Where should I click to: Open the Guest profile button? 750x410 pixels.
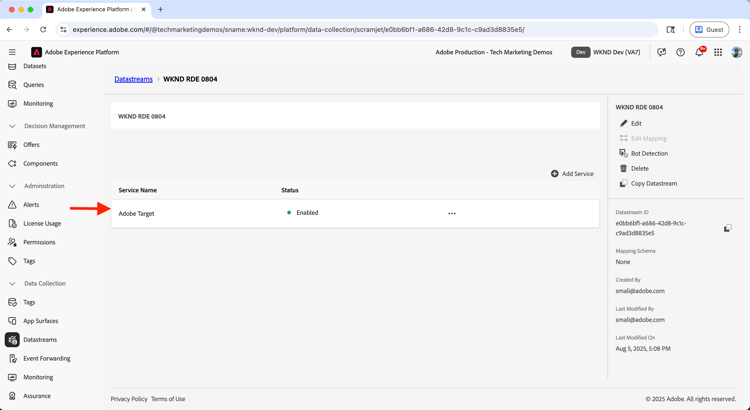(709, 30)
